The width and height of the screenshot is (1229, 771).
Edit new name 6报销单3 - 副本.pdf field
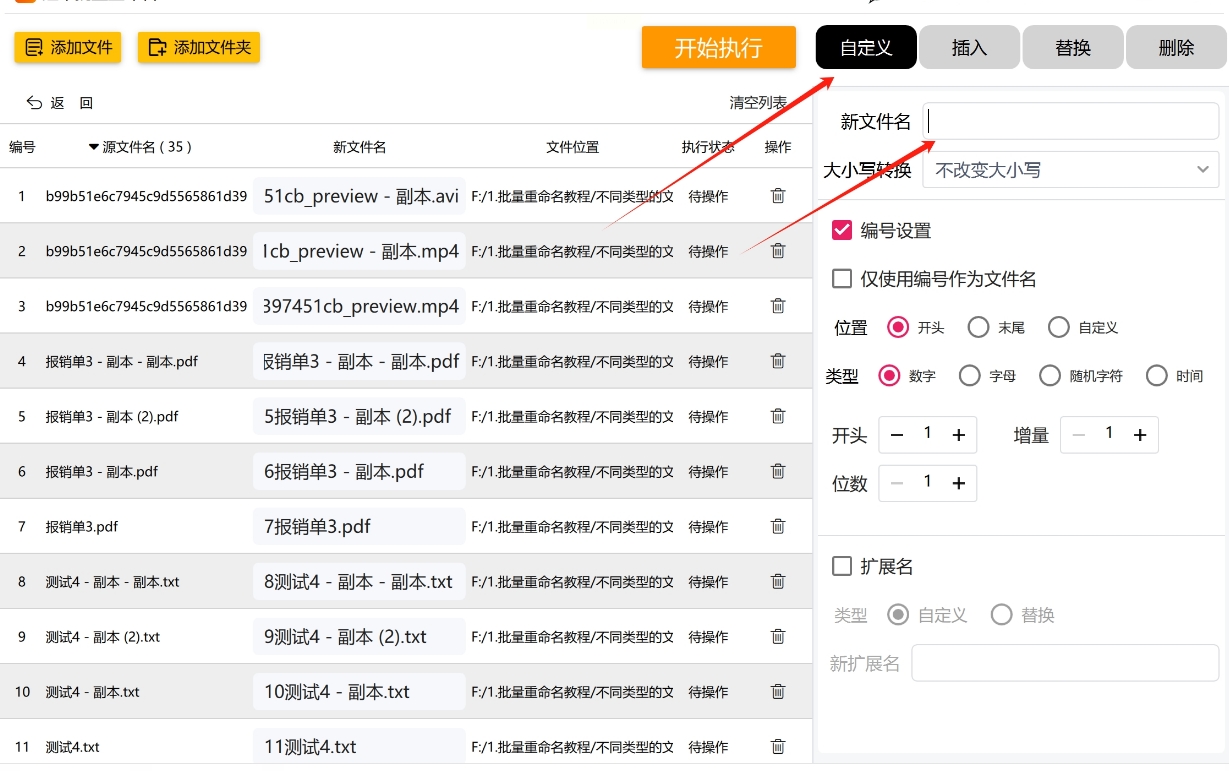pos(359,471)
